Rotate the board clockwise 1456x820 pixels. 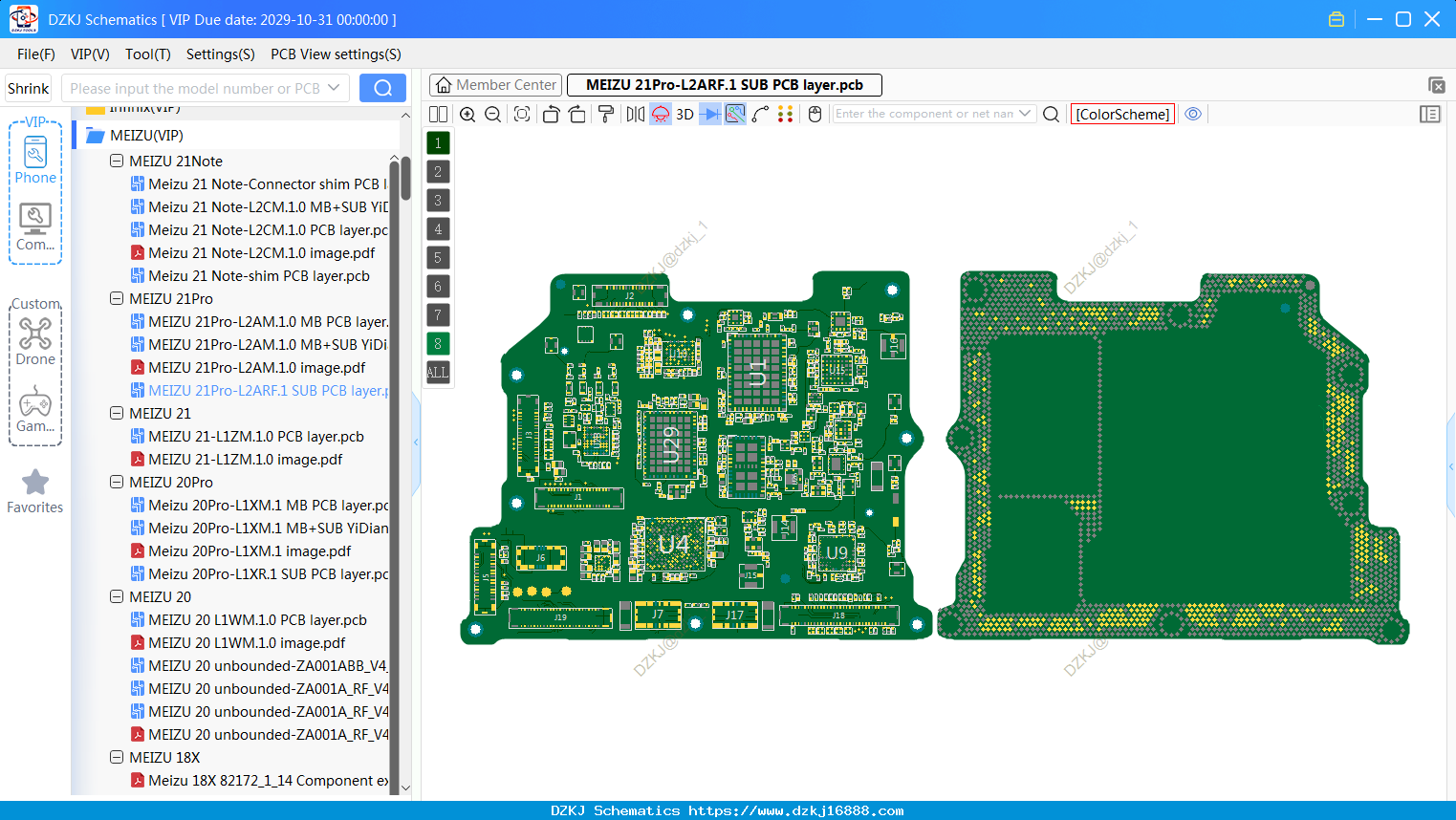(x=577, y=114)
